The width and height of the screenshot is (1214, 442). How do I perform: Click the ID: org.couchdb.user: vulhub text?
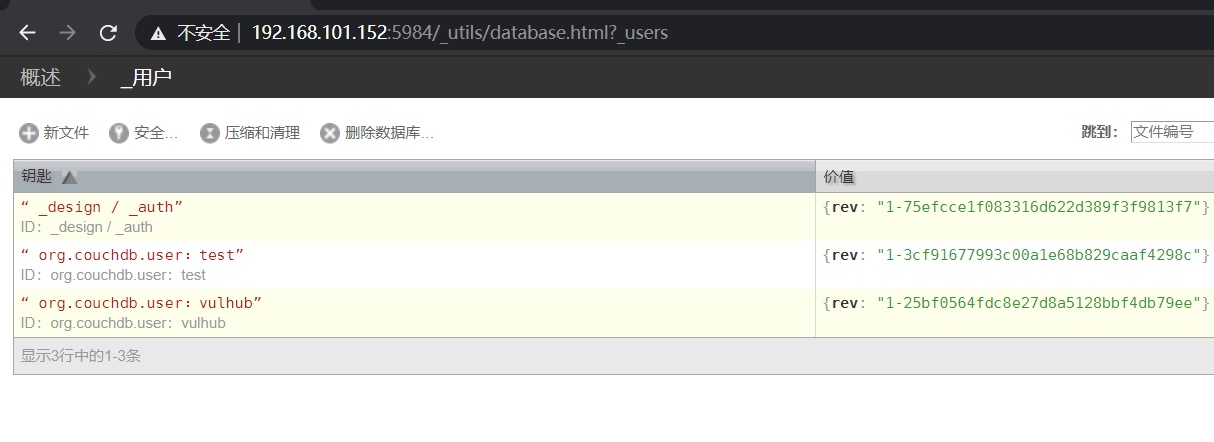click(x=123, y=323)
